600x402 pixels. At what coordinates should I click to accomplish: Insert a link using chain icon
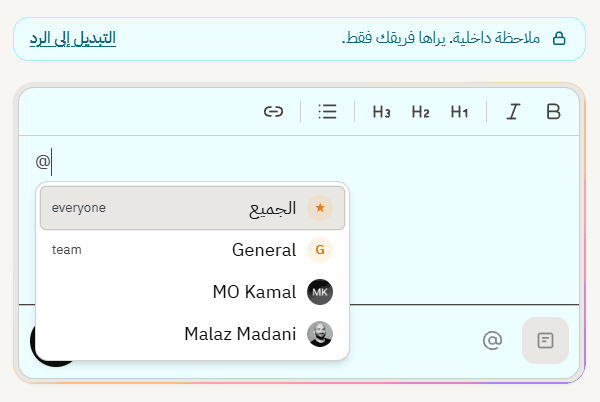(x=273, y=112)
